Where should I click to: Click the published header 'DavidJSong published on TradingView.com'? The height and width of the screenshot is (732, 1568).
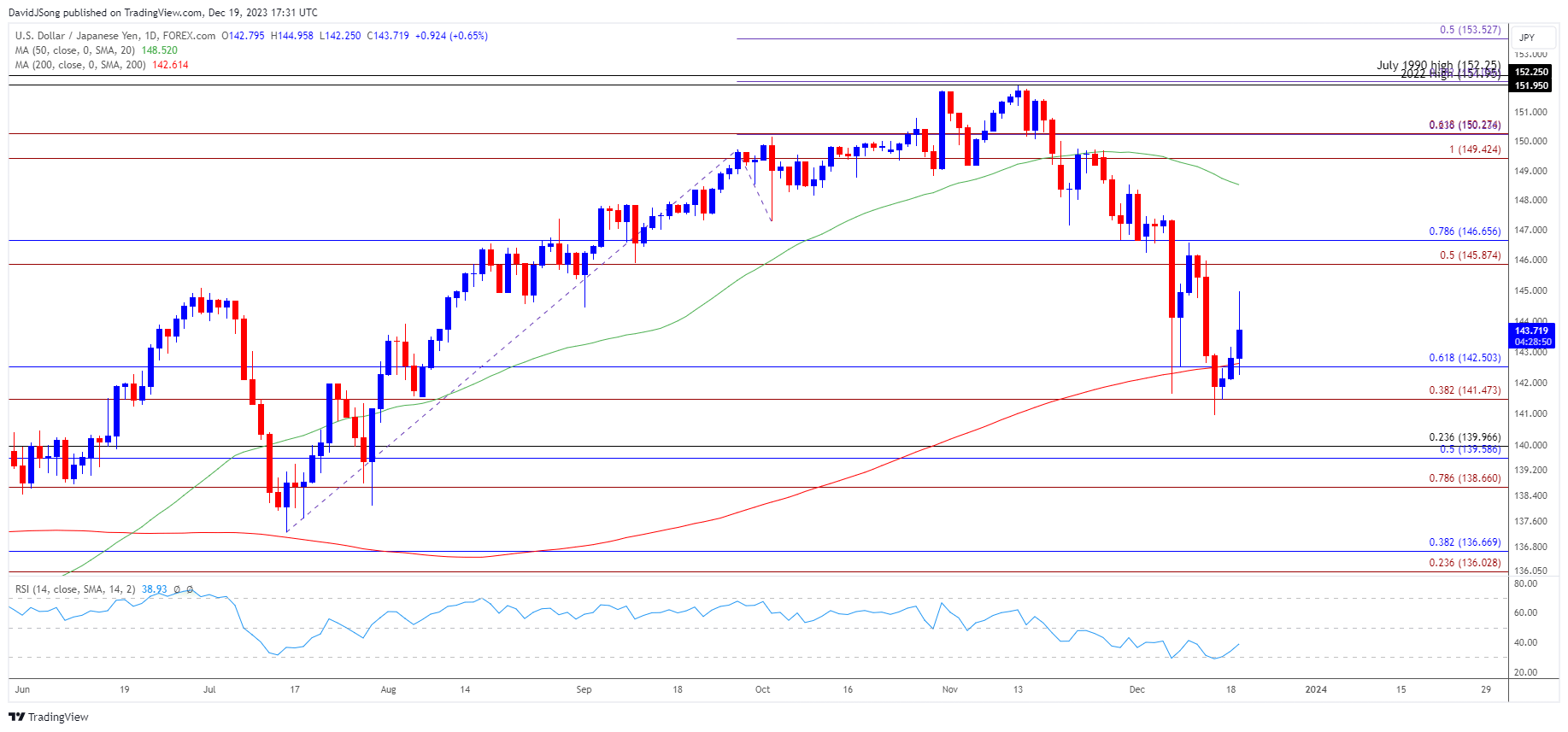[x=105, y=13]
